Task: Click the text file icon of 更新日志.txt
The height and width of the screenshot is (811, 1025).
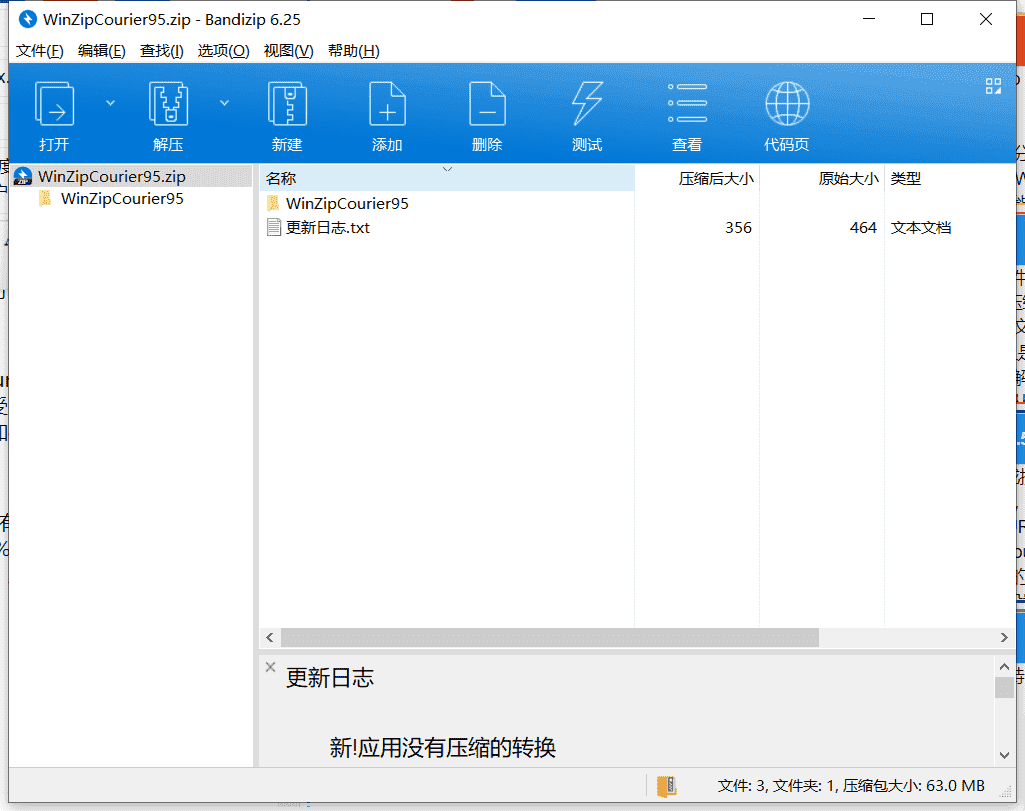Action: coord(274,227)
